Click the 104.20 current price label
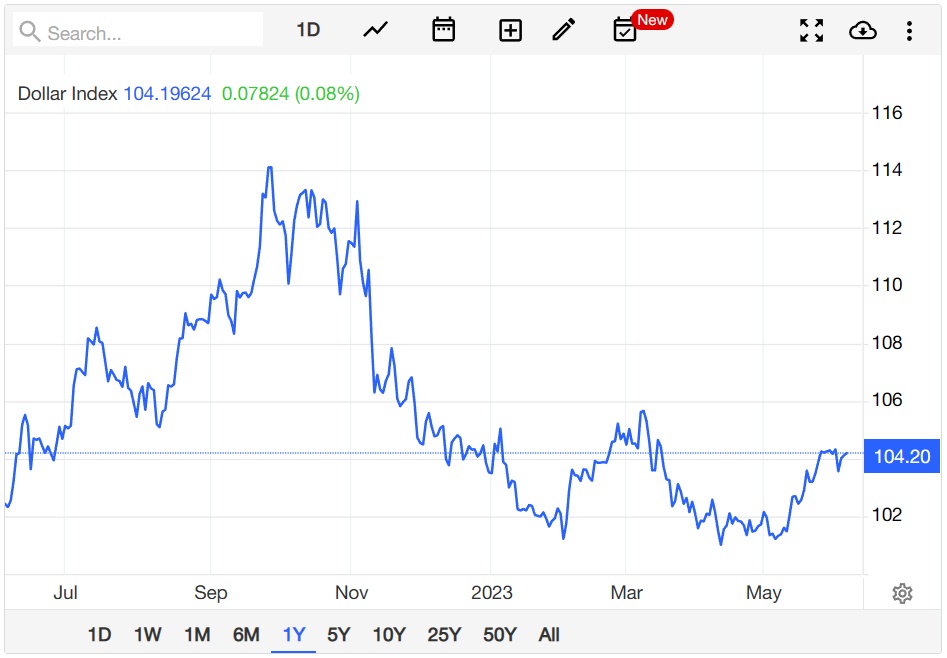Image resolution: width=947 pixels, height=658 pixels. point(901,457)
